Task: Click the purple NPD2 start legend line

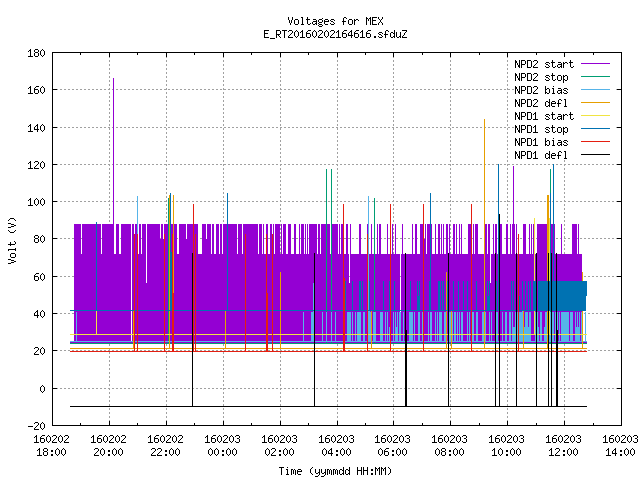Action: tap(595, 64)
